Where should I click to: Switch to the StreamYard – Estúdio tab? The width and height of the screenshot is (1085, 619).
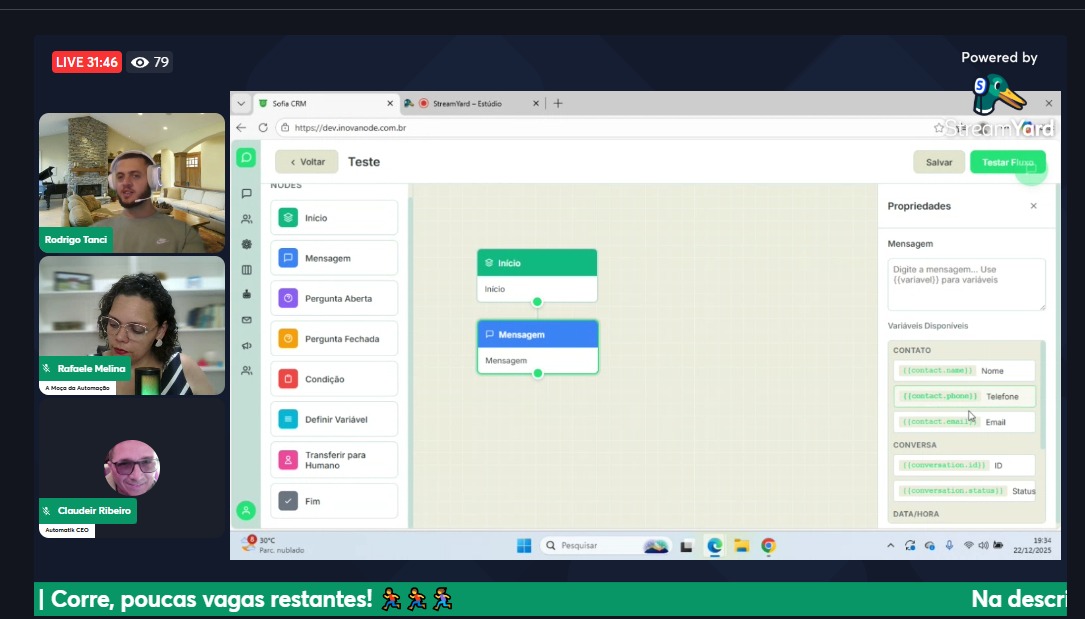tap(468, 103)
